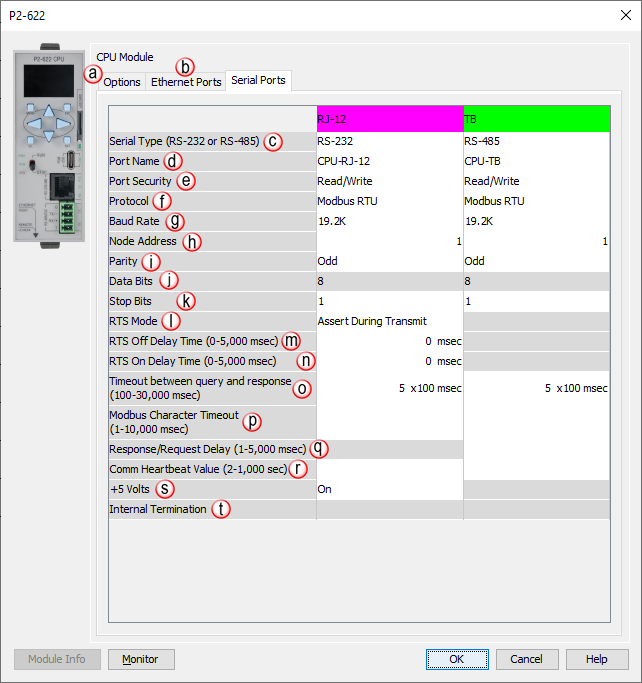Click circled marker t beside Internal Termination
This screenshot has height=683, width=642.
point(221,509)
